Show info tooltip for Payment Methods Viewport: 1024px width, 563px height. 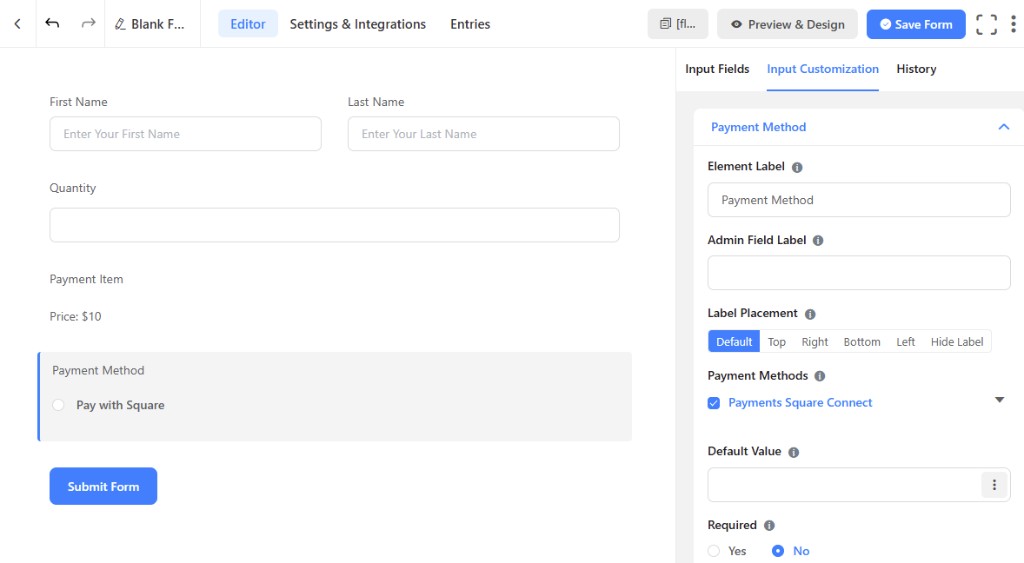[820, 376]
